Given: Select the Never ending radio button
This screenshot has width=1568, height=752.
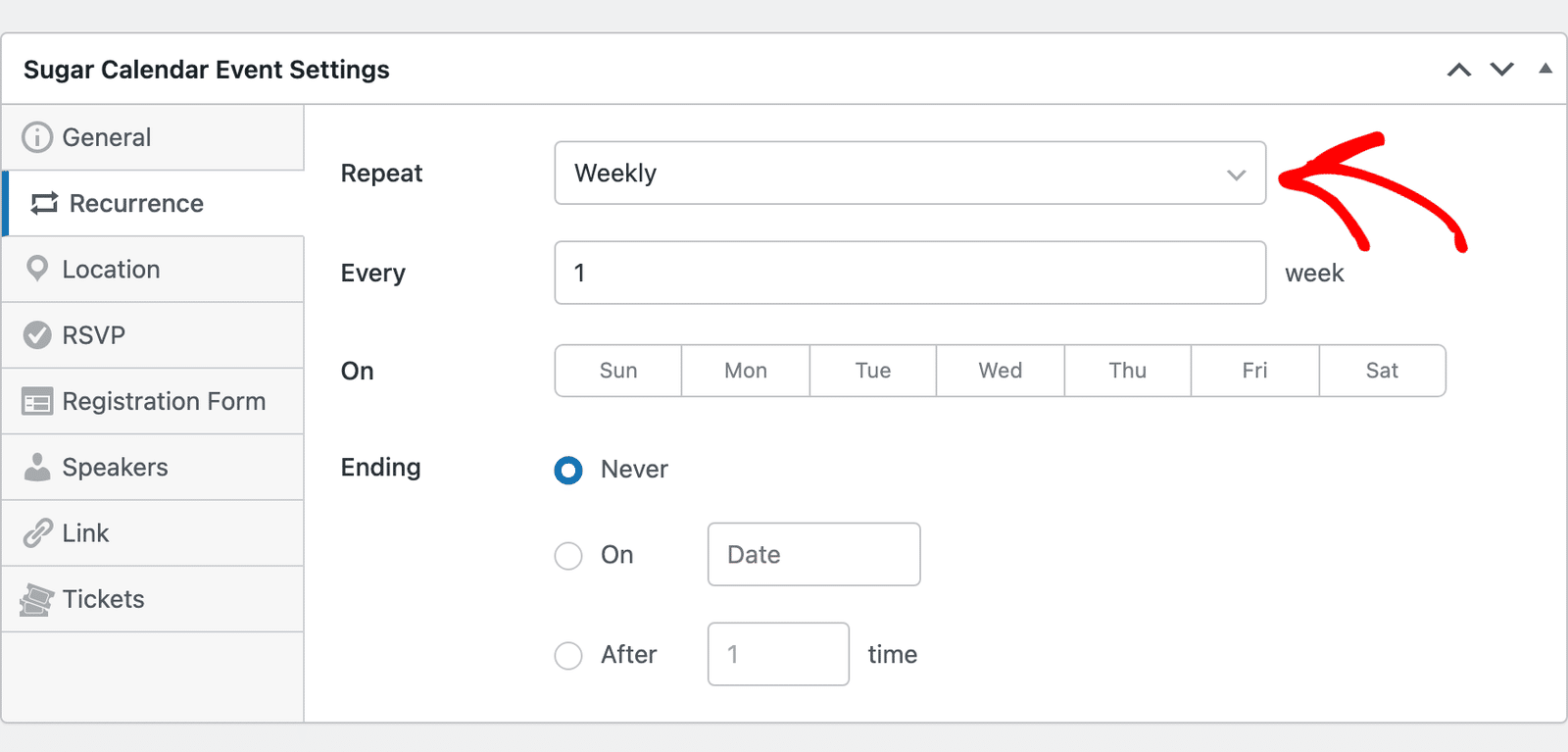Looking at the screenshot, I should pos(568,471).
